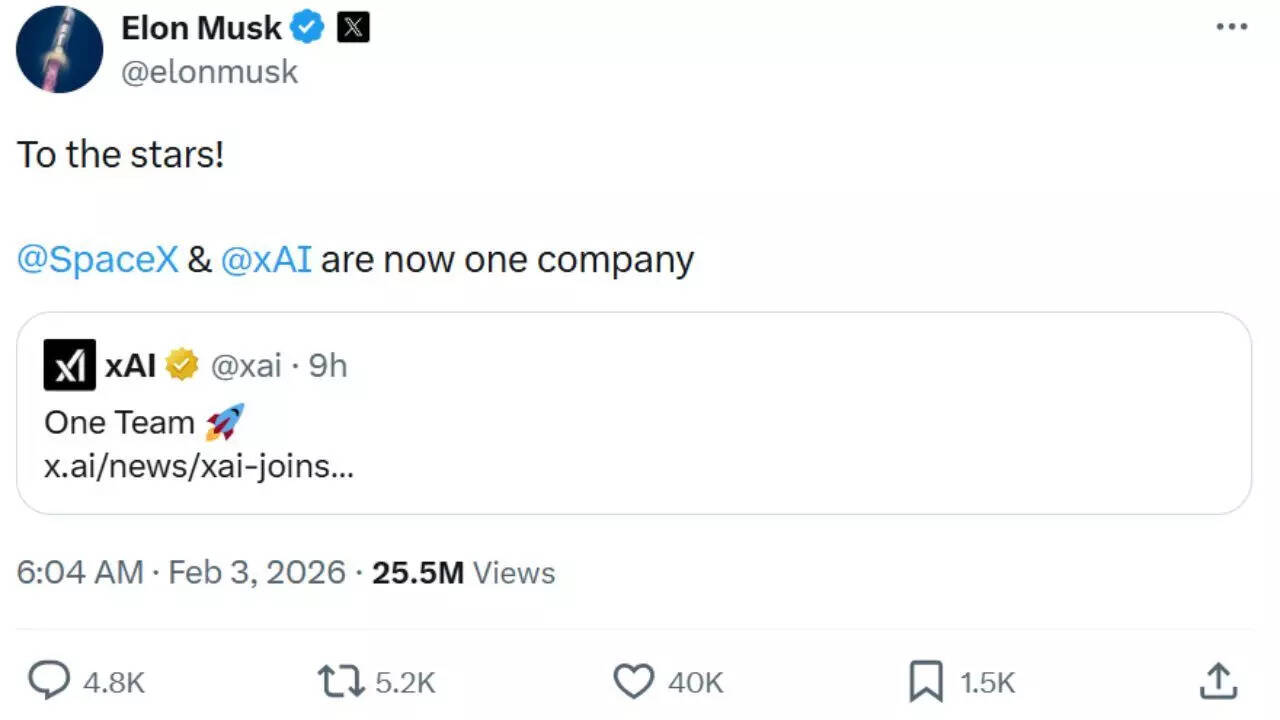Like the tweet with the heart icon
The height and width of the screenshot is (720, 1280).
pyautogui.click(x=633, y=682)
